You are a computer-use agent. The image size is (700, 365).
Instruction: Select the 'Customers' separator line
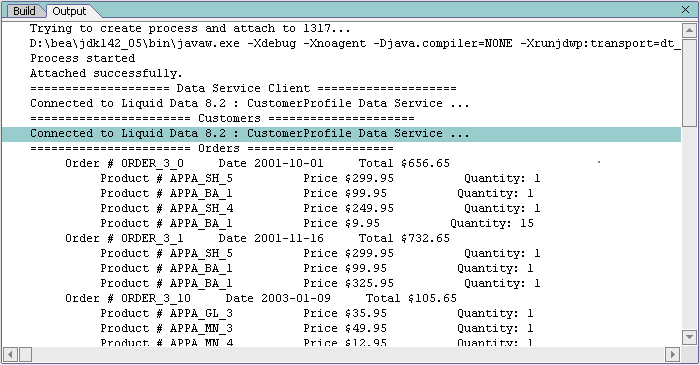tap(222, 118)
